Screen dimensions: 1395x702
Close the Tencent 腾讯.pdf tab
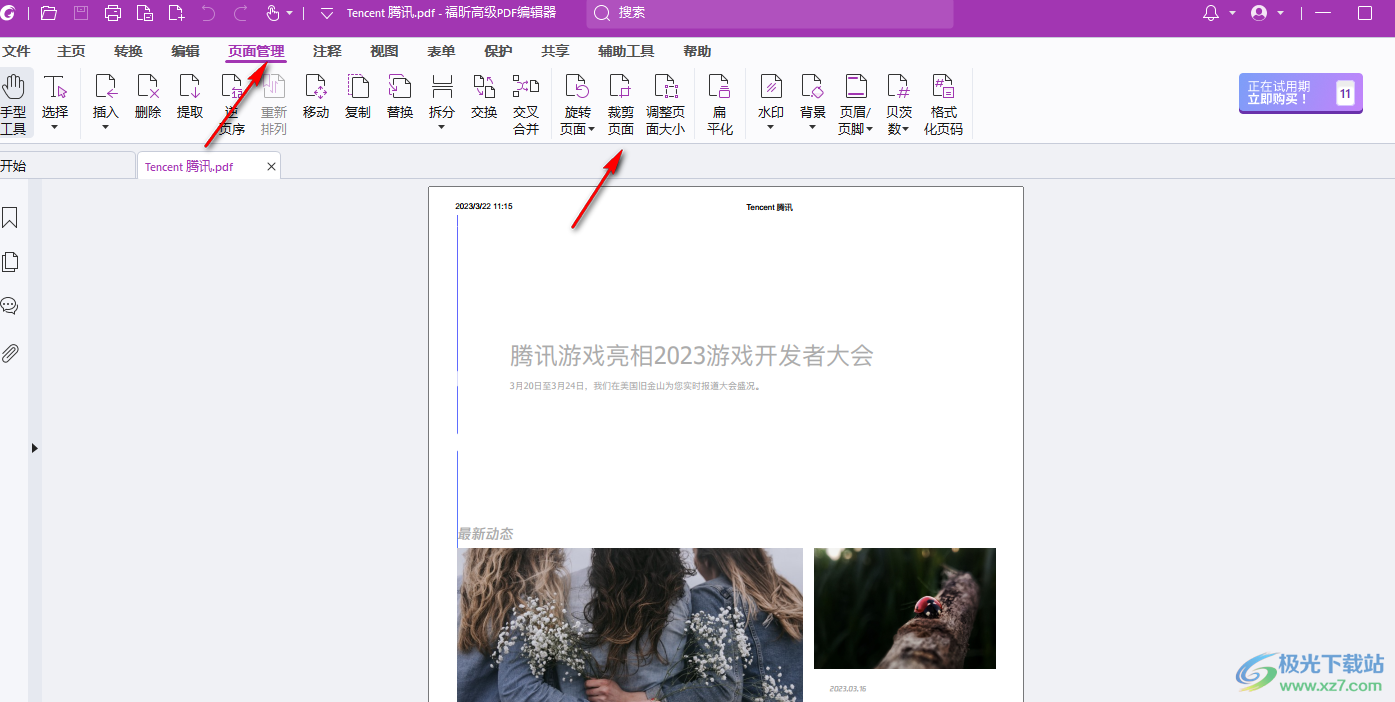(271, 167)
